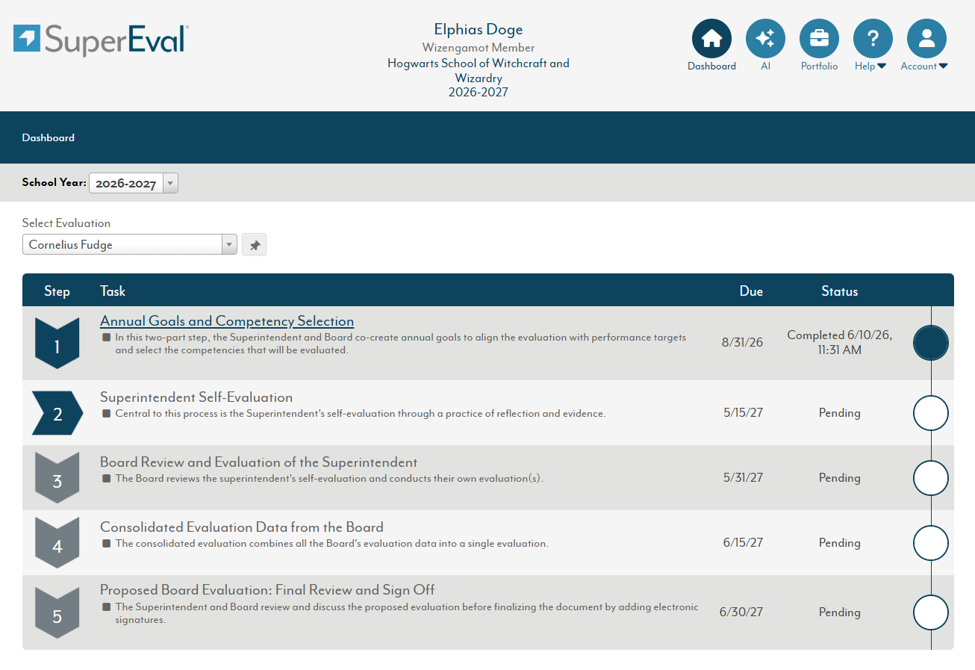Click the SuperEval logo
975x670 pixels.
[101, 39]
